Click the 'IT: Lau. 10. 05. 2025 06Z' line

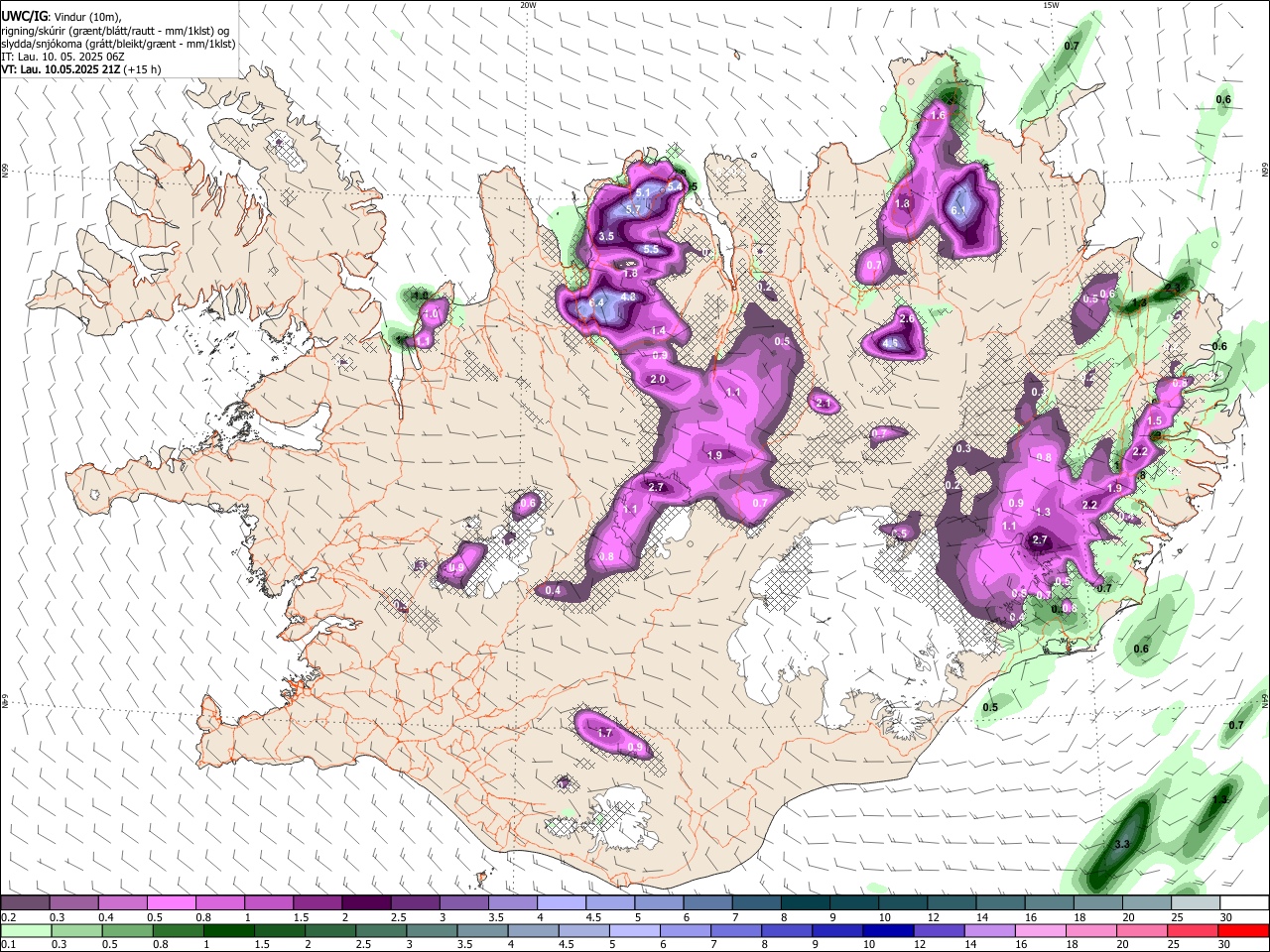pos(63,57)
